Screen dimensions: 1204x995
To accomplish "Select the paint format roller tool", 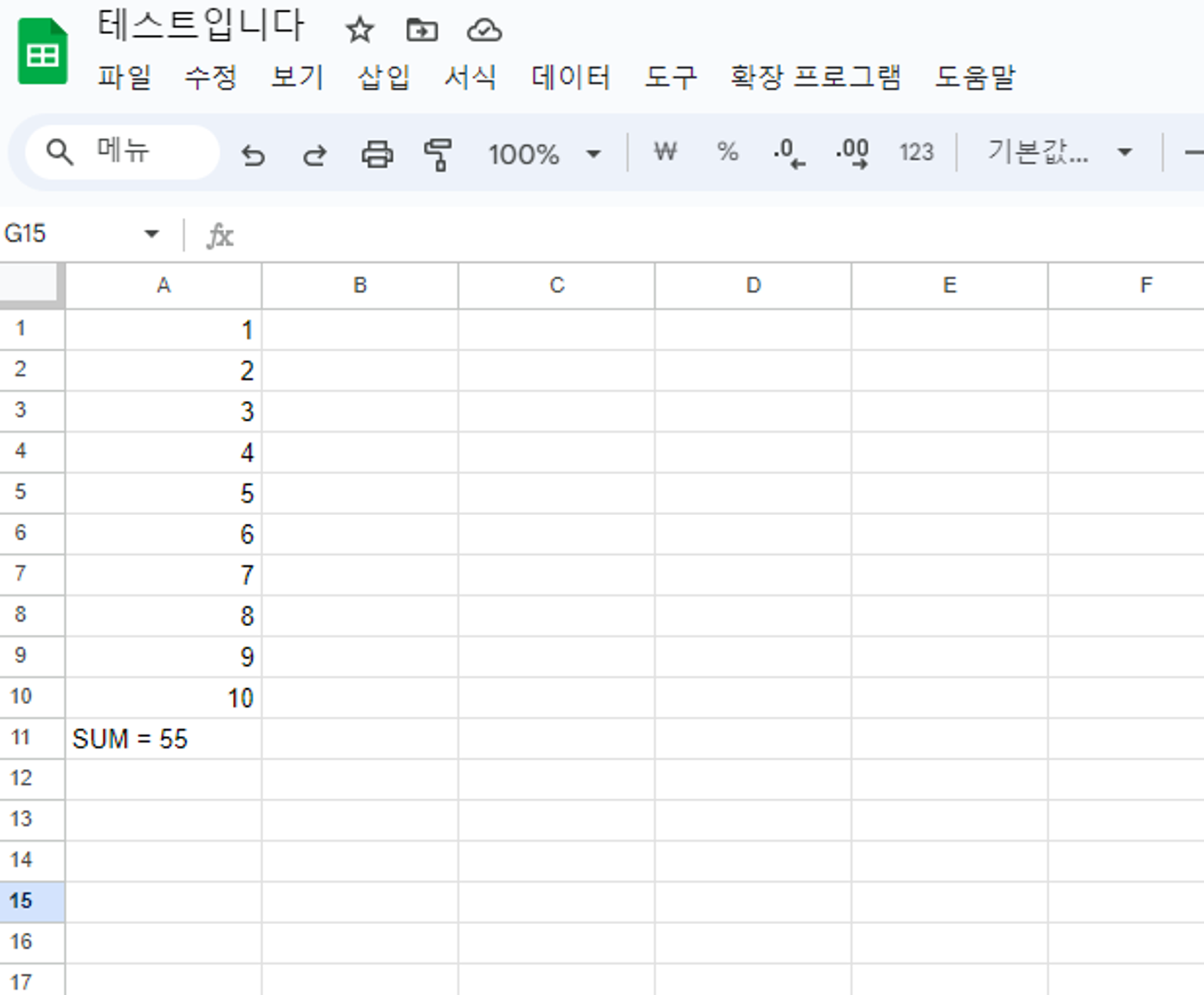I will (438, 155).
